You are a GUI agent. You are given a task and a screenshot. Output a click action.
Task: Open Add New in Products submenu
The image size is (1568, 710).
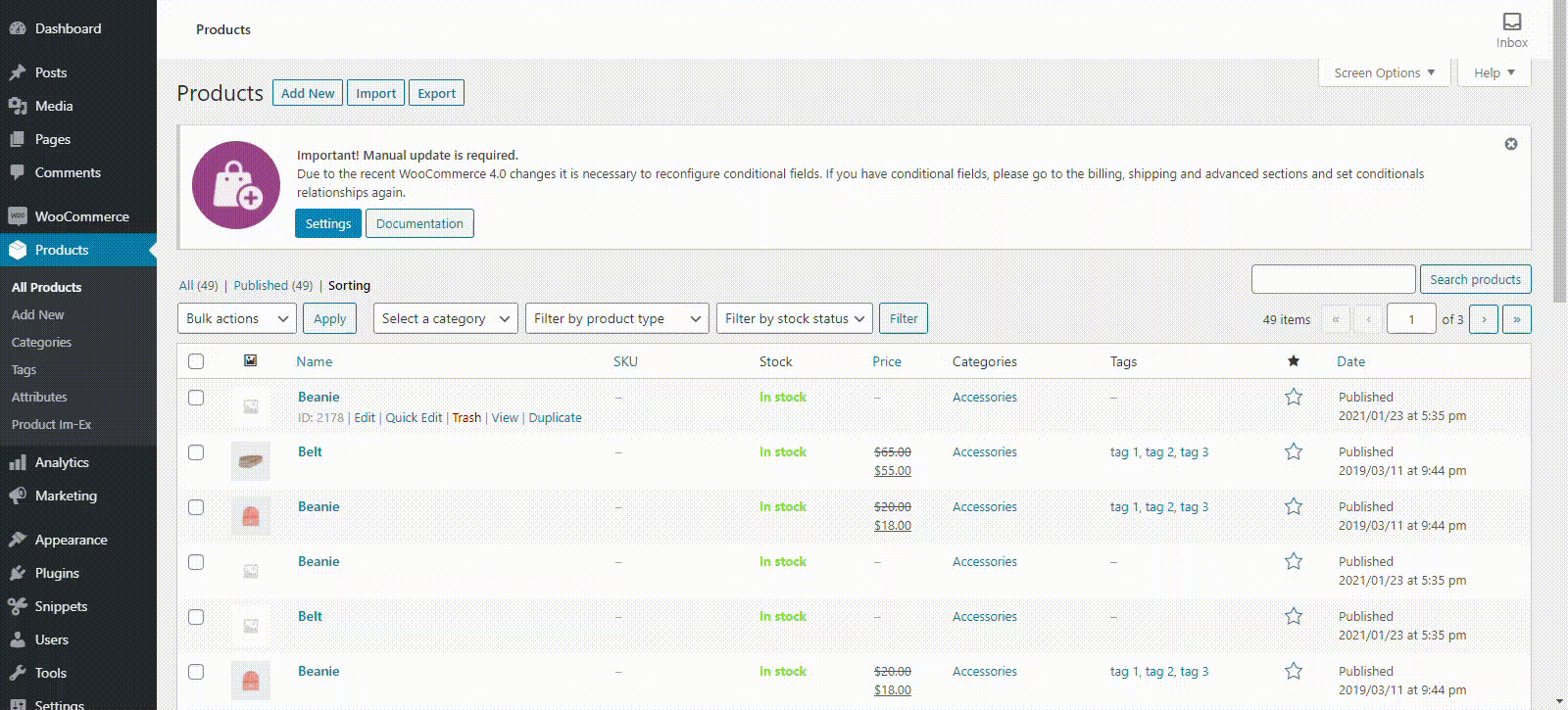[x=37, y=314]
